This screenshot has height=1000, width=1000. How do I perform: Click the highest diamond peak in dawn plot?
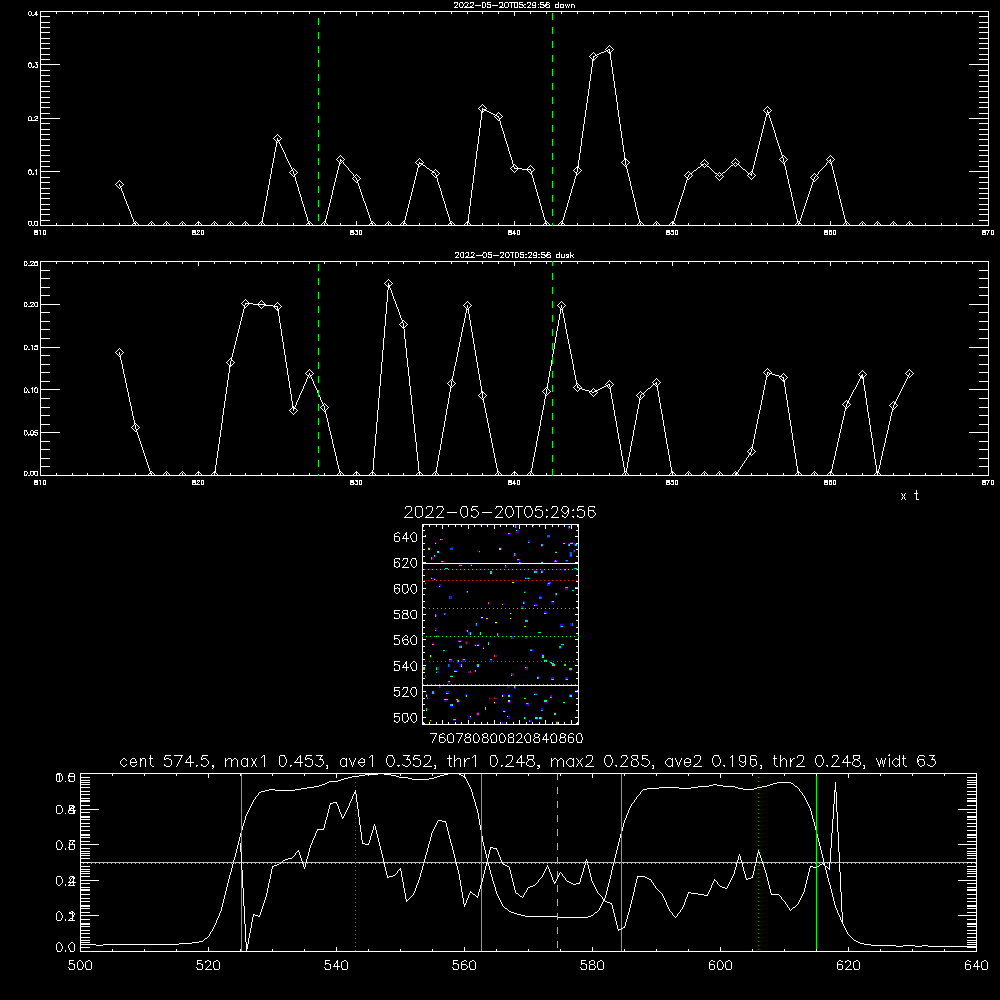[x=610, y=50]
